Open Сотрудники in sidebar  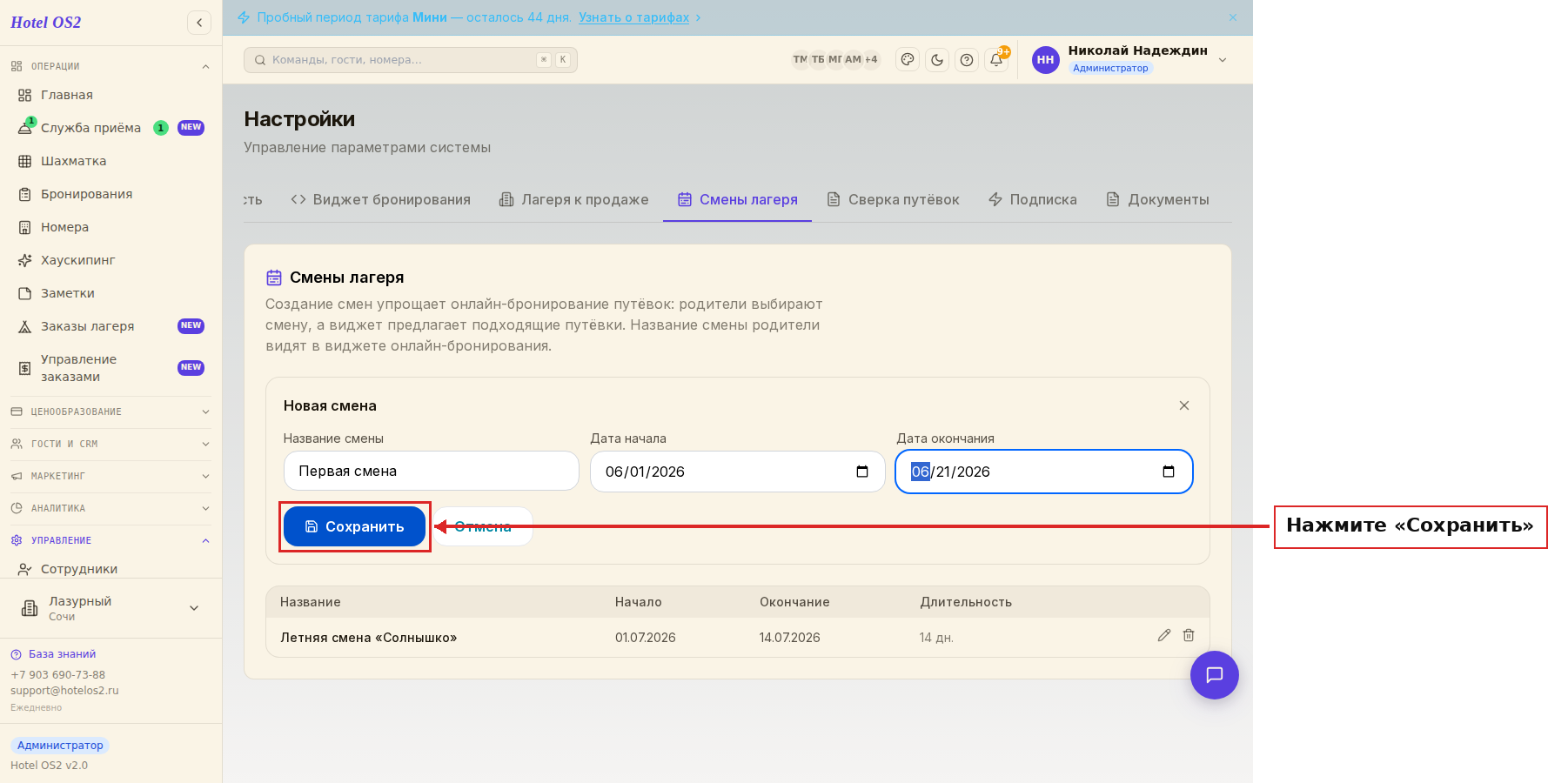111,569
